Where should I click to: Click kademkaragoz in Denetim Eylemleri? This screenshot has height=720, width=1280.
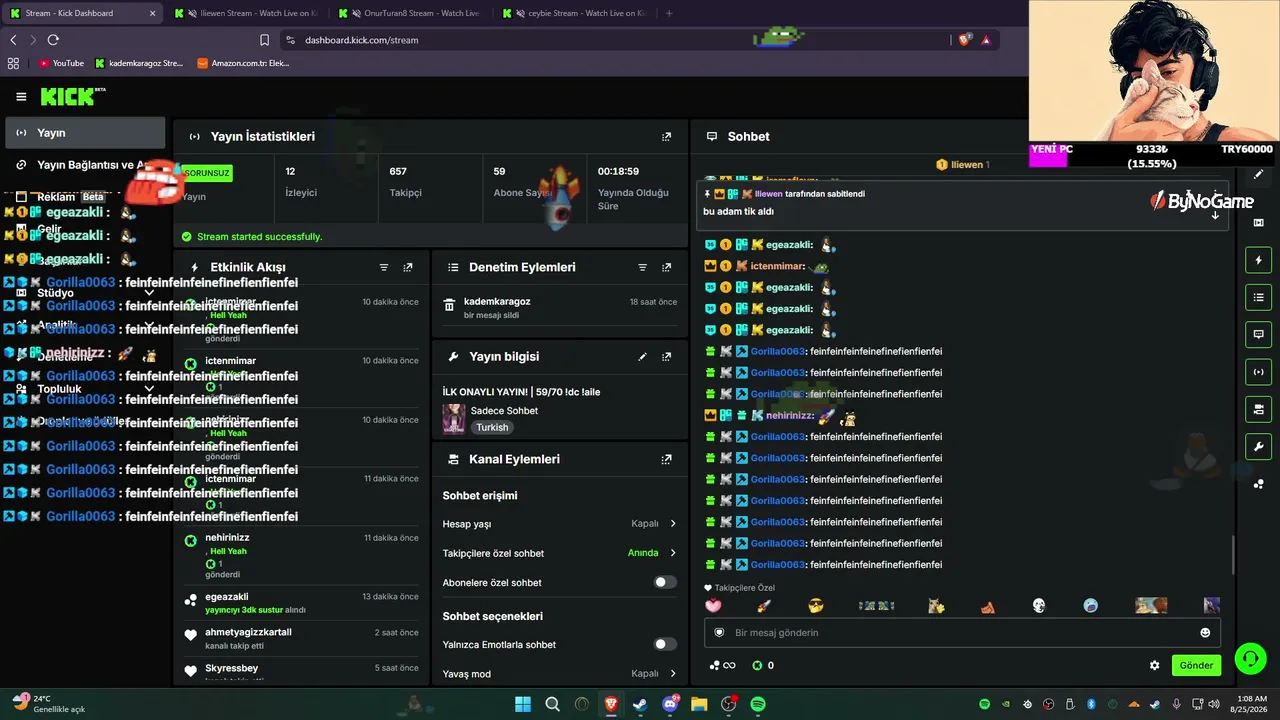pos(497,301)
